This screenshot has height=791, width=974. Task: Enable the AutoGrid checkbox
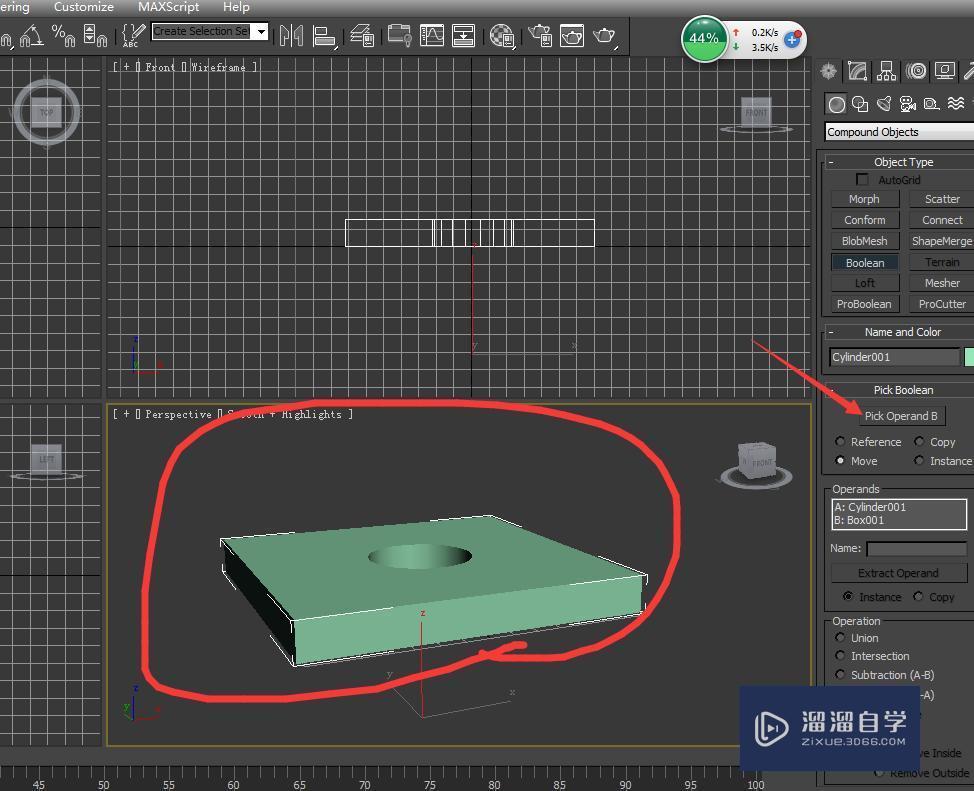(862, 179)
